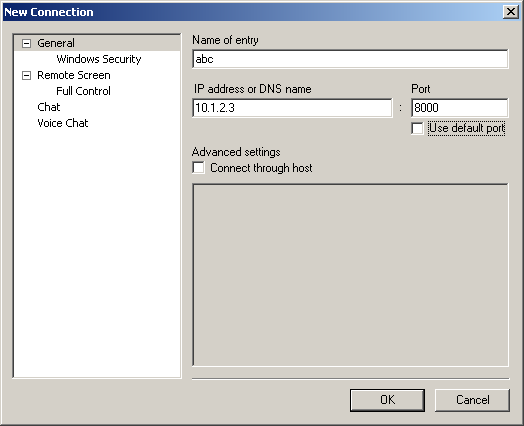Image resolution: width=524 pixels, height=426 pixels.
Task: Click the IP address or DNS name field
Action: click(x=292, y=108)
